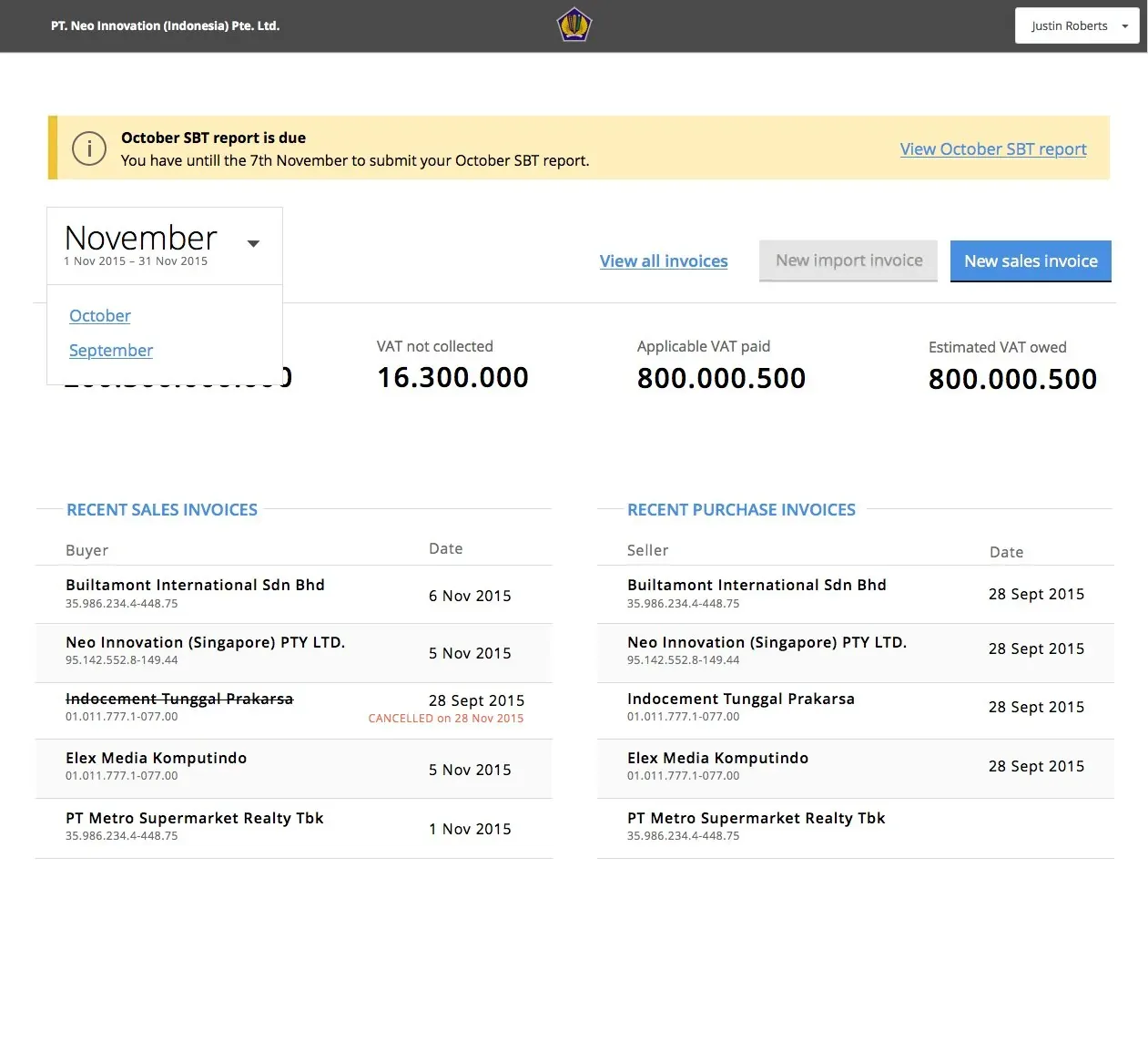Open Builtamont International purchase invoice row

pyautogui.click(x=856, y=595)
